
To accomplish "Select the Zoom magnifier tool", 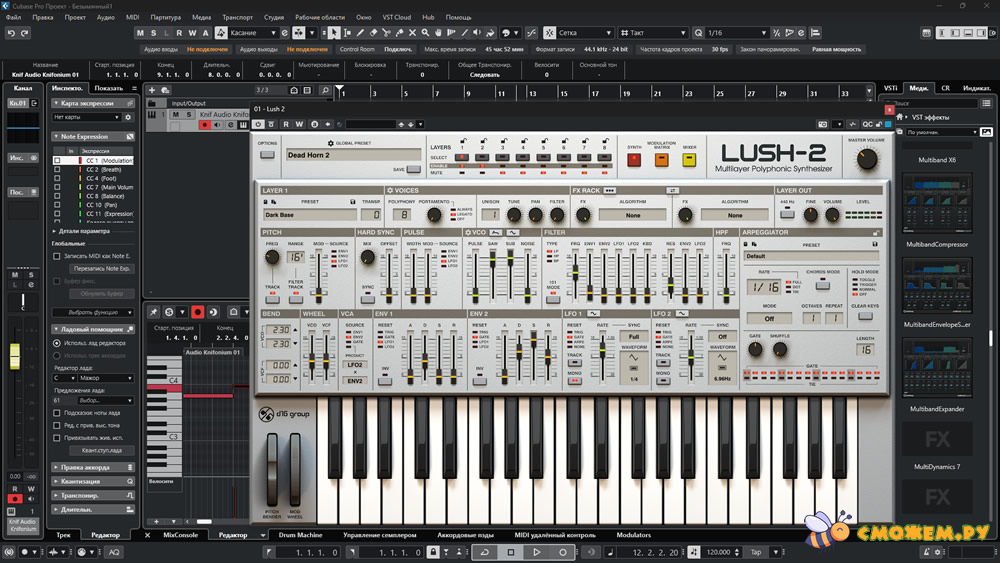I will tap(425, 33).
